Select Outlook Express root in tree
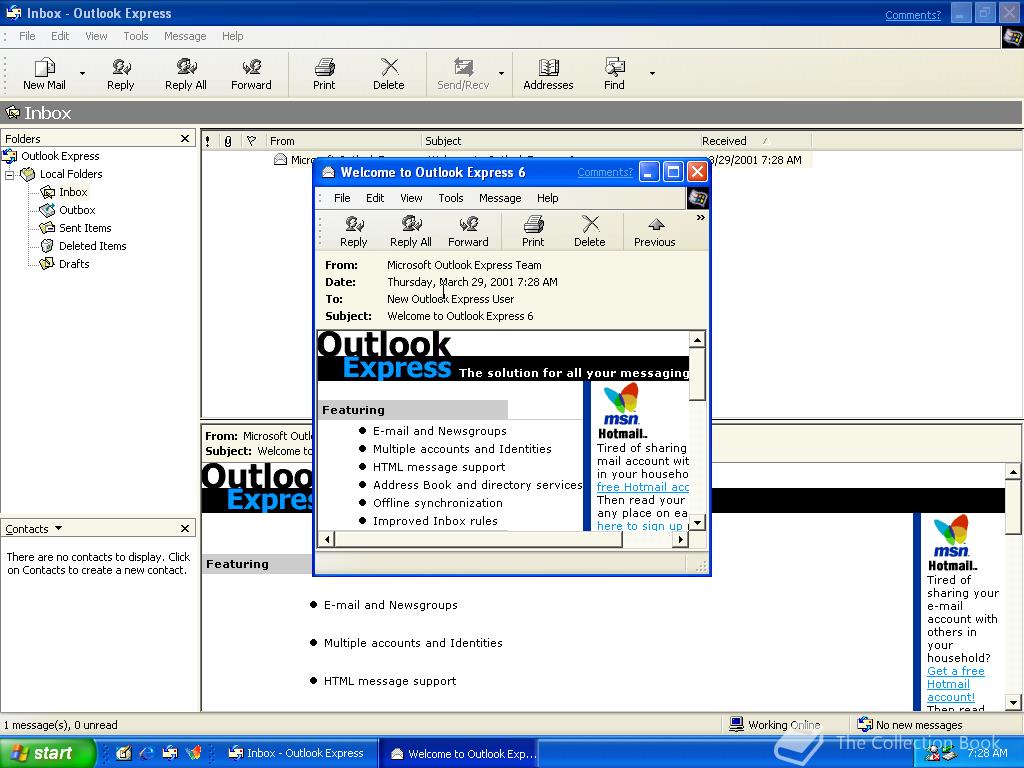The width and height of the screenshot is (1024, 768). 59,156
